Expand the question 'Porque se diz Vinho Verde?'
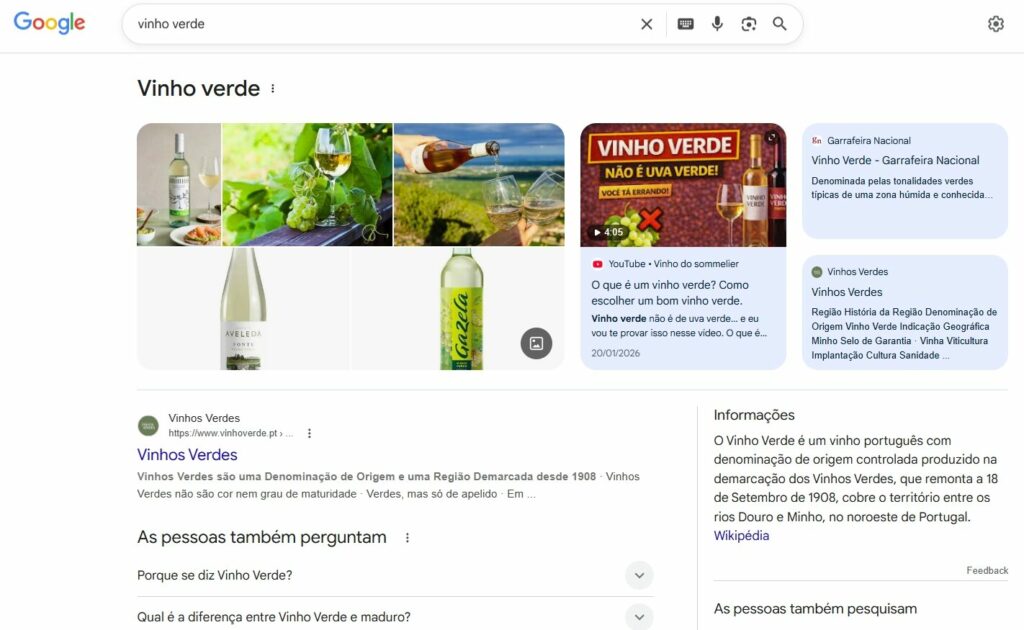The image size is (1024, 630). coord(639,575)
